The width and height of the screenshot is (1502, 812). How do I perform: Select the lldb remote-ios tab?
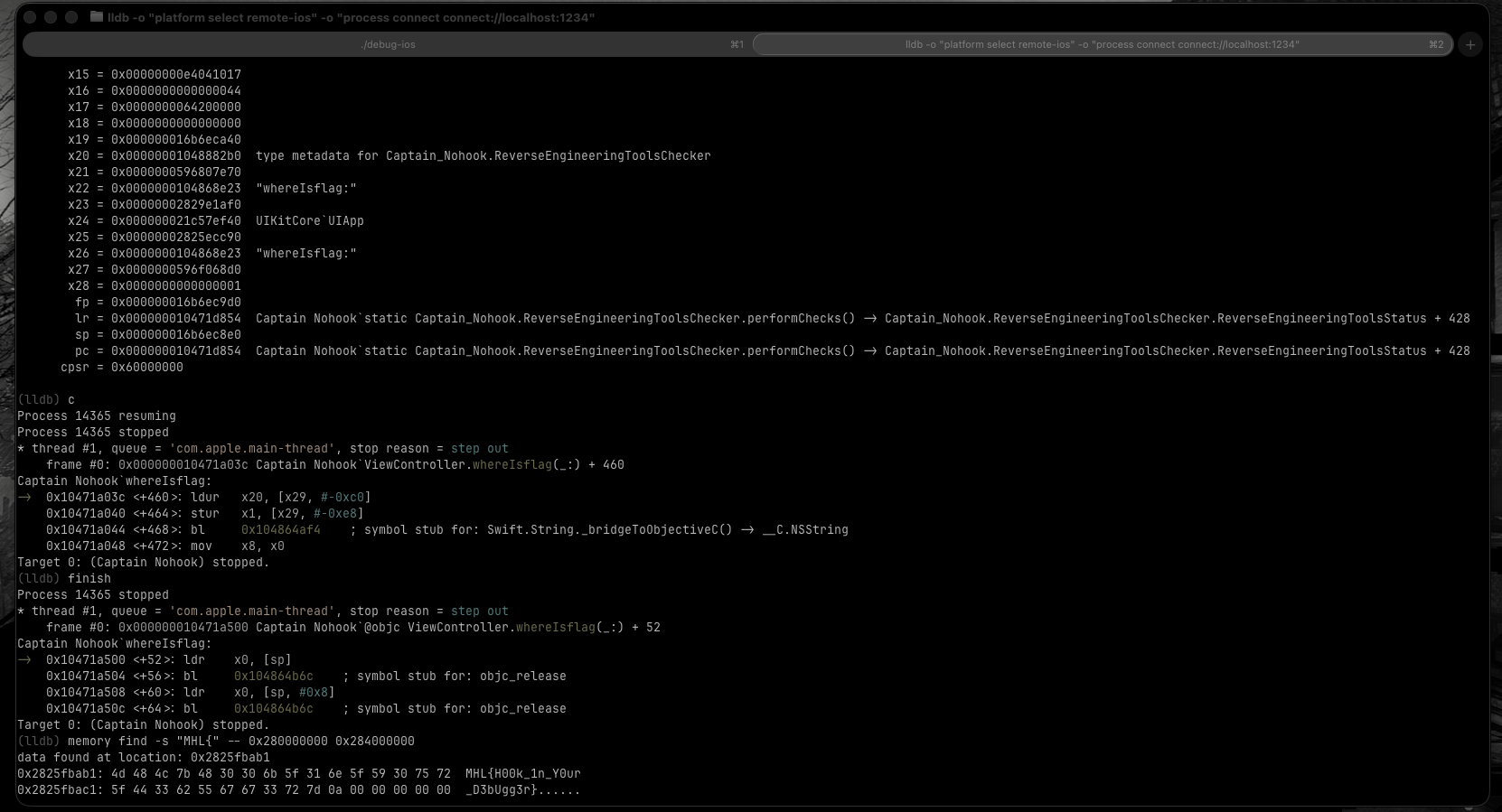point(1102,44)
